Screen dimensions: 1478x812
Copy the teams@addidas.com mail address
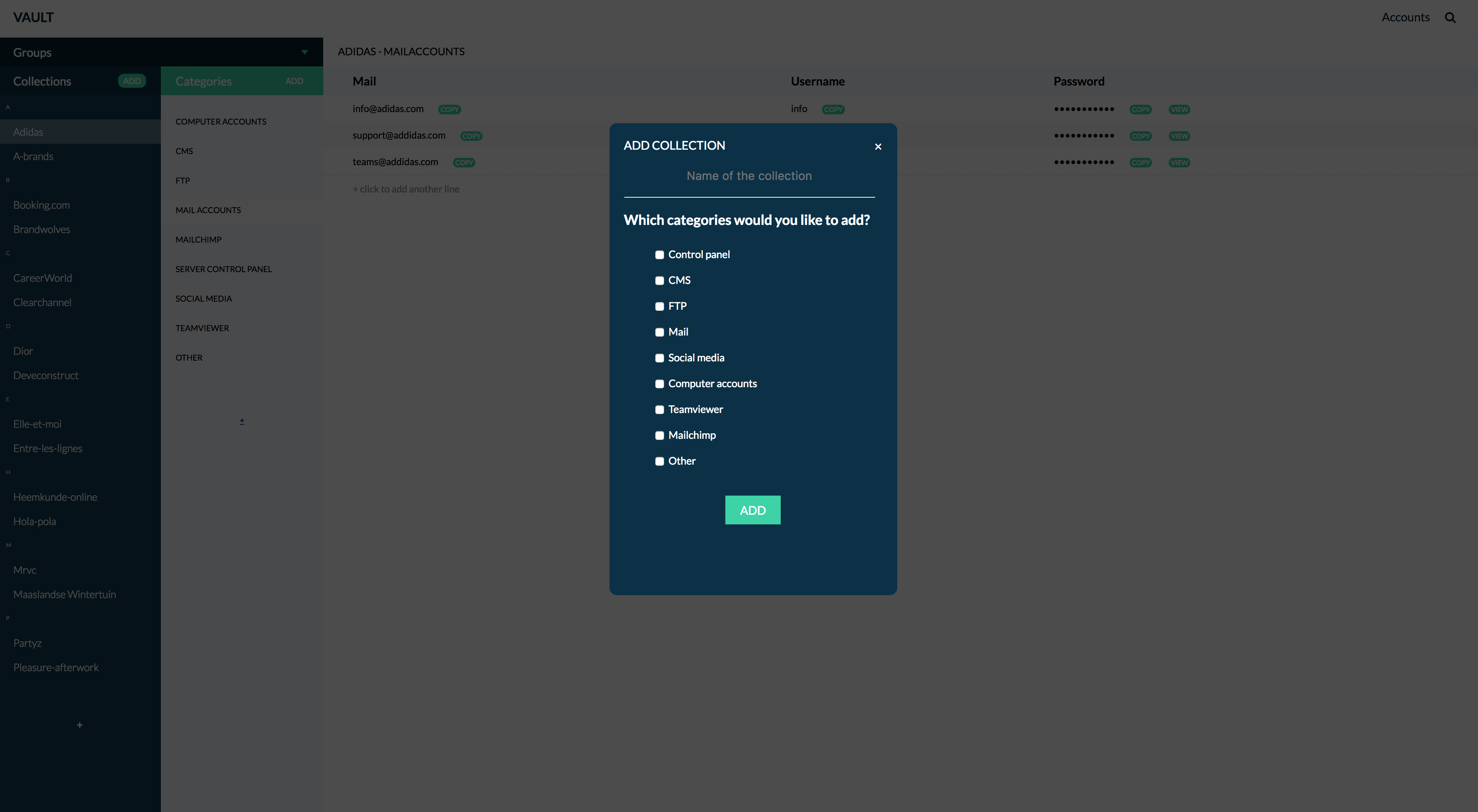[464, 163]
